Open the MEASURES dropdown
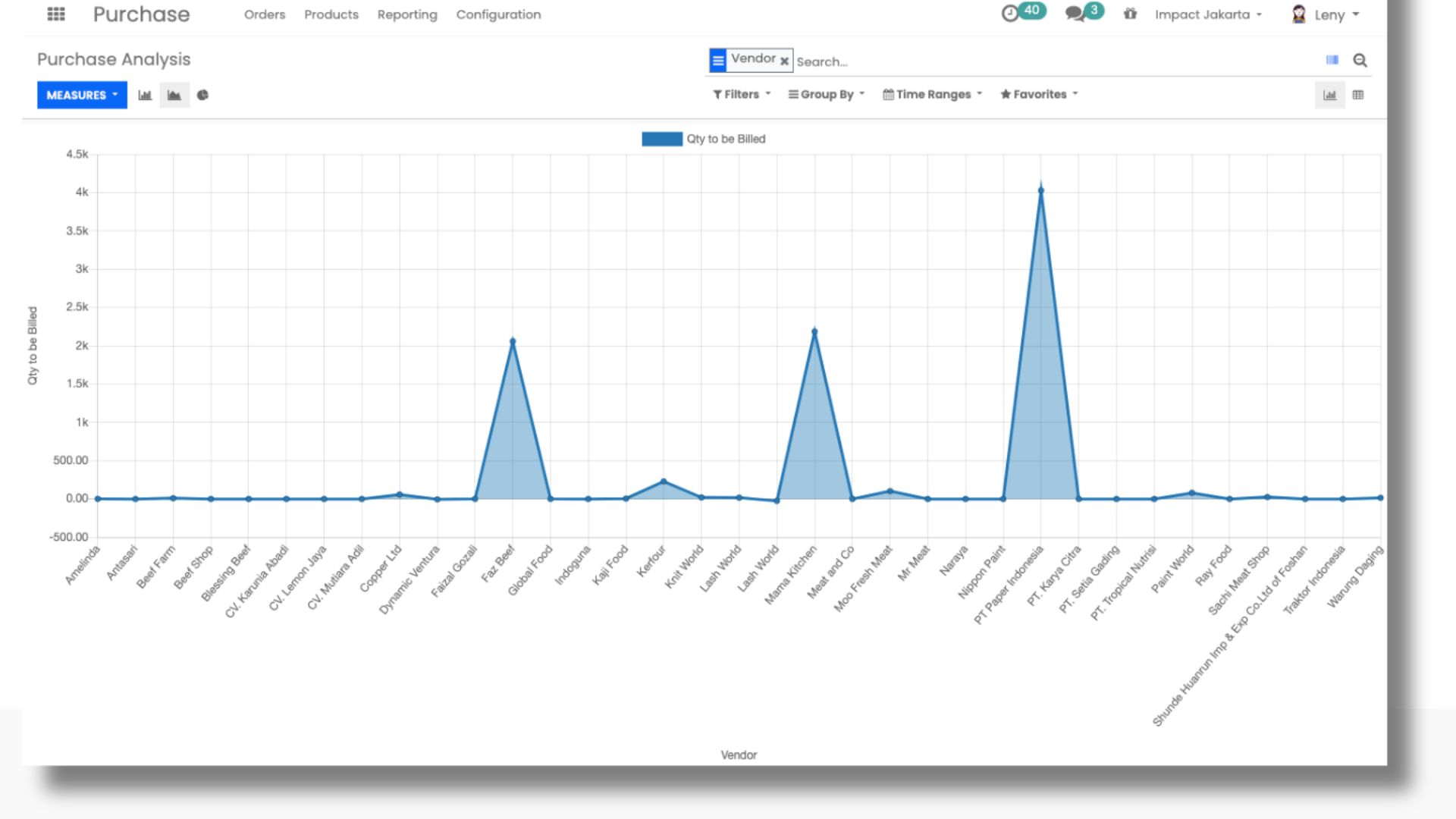 (x=82, y=95)
